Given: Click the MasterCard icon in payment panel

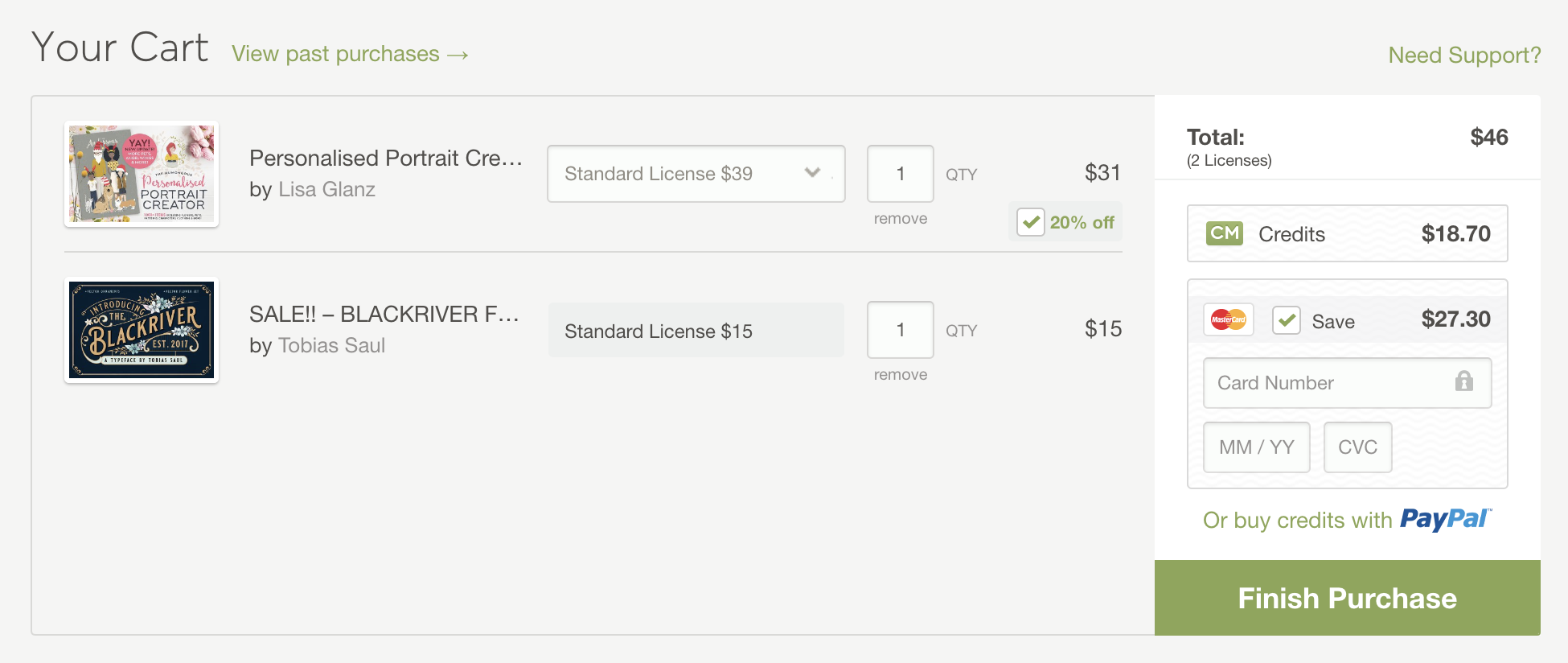Looking at the screenshot, I should pos(1228,319).
